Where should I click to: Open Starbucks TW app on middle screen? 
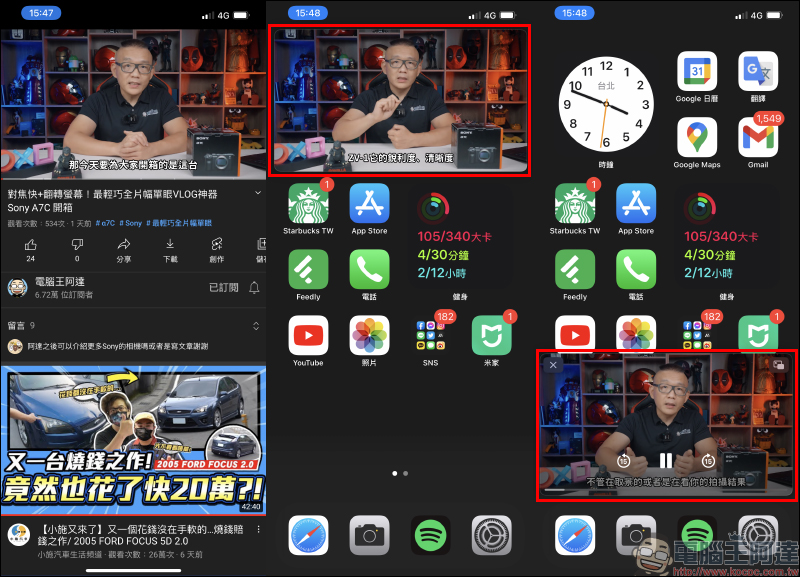[x=308, y=204]
